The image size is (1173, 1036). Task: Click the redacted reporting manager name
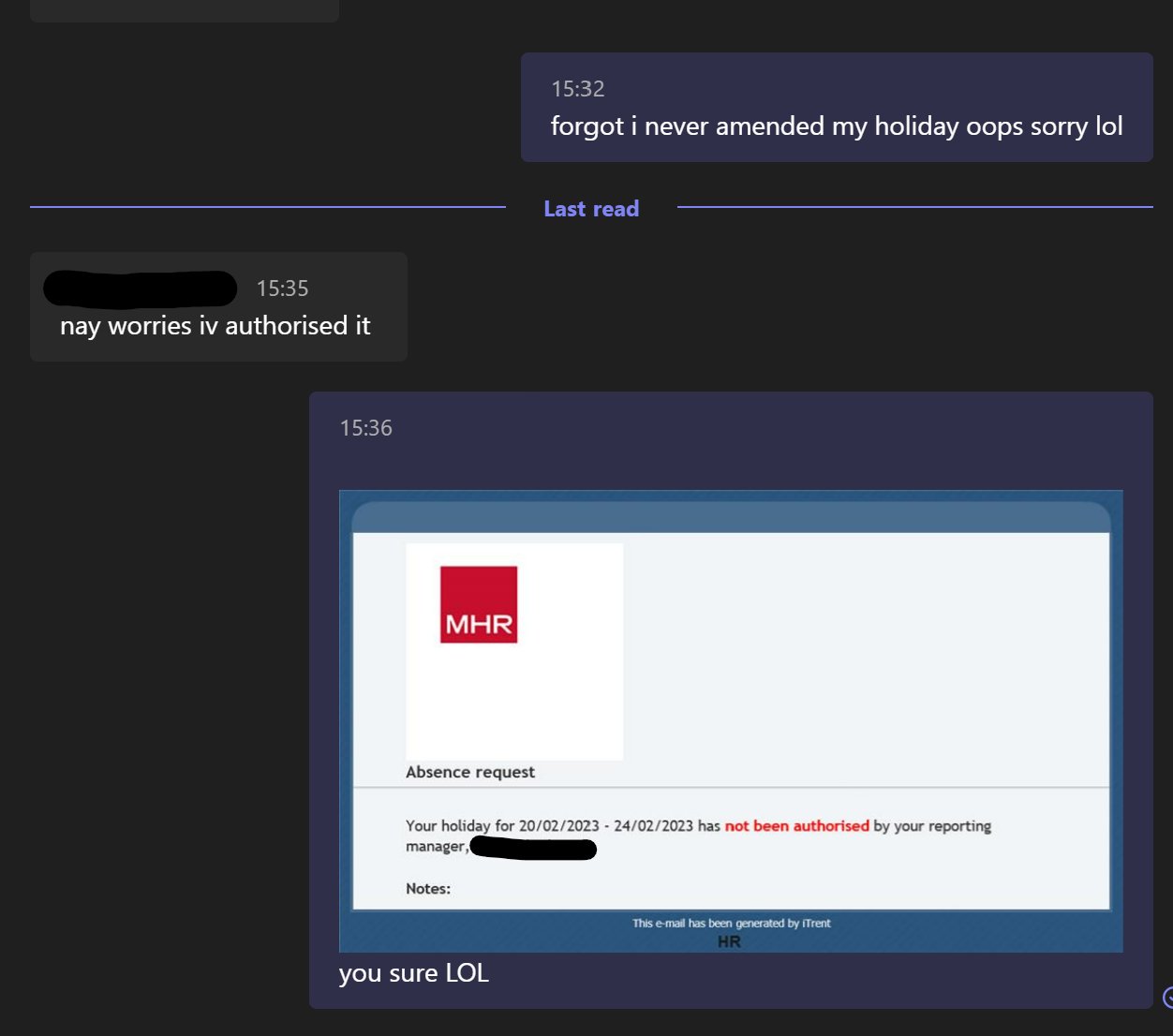[532, 849]
